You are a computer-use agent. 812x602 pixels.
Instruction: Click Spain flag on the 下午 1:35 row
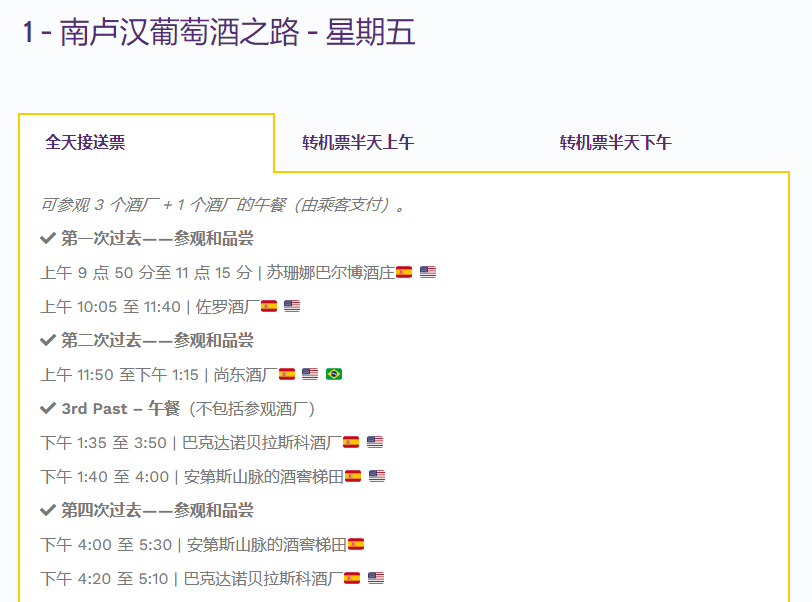tap(351, 442)
